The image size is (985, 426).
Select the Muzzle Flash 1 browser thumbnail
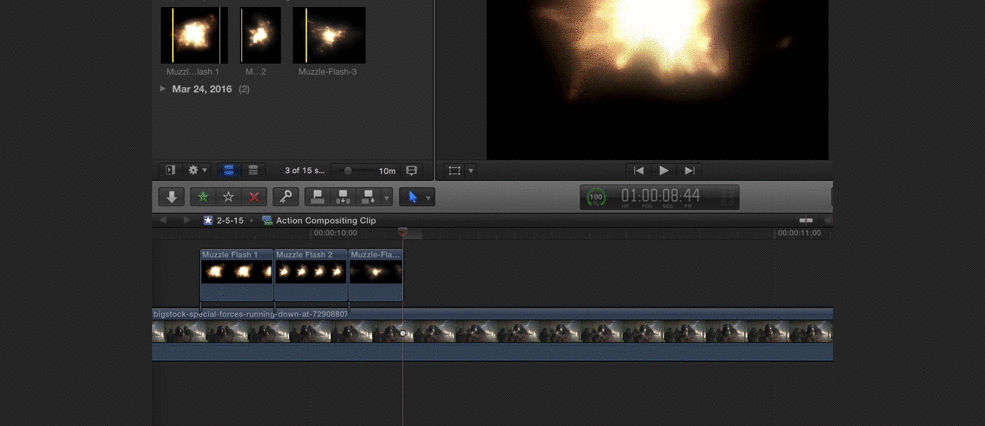(x=193, y=35)
